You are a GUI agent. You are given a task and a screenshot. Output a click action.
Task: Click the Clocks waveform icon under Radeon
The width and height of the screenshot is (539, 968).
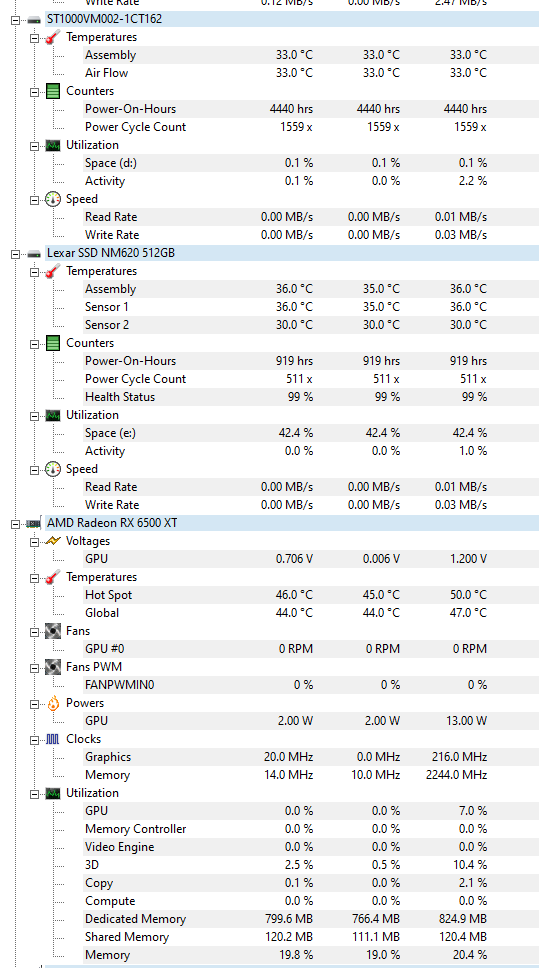[53, 739]
